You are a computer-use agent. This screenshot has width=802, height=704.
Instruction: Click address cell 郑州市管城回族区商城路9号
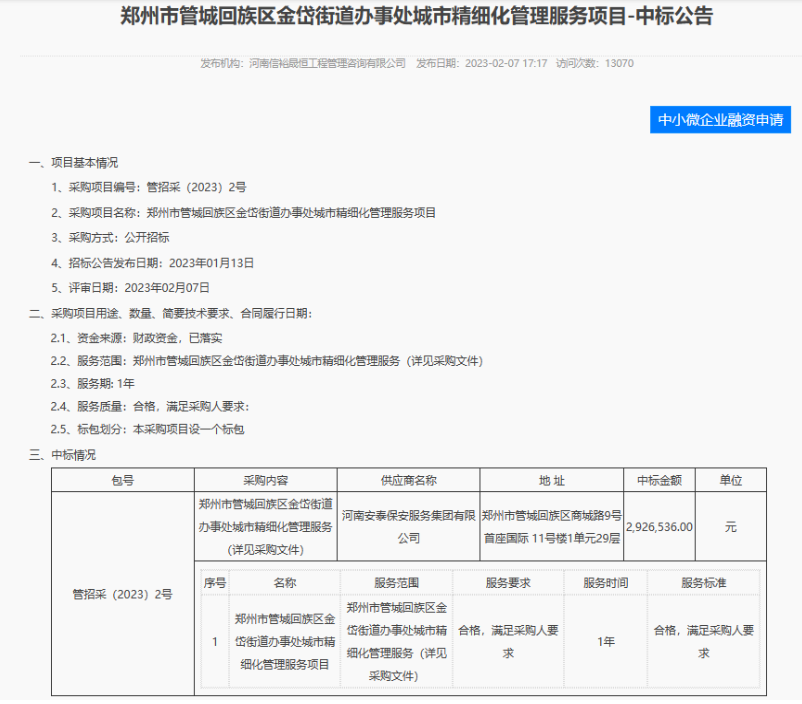point(551,526)
